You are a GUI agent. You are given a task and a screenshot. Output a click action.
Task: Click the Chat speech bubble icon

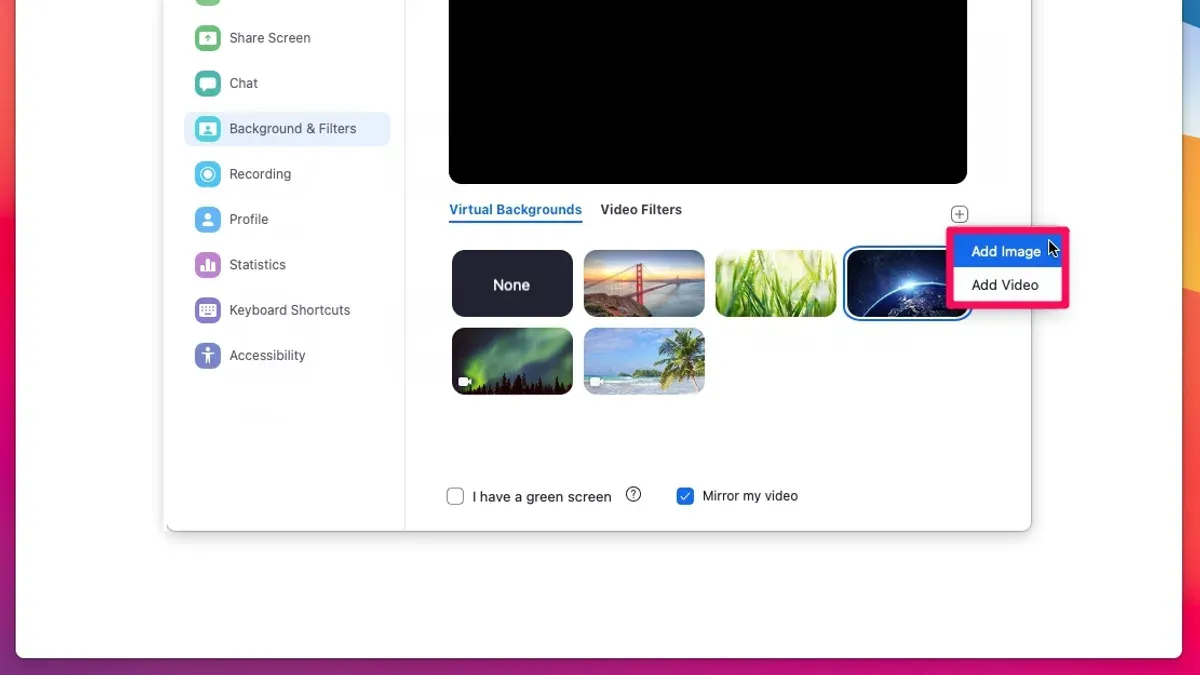point(207,83)
